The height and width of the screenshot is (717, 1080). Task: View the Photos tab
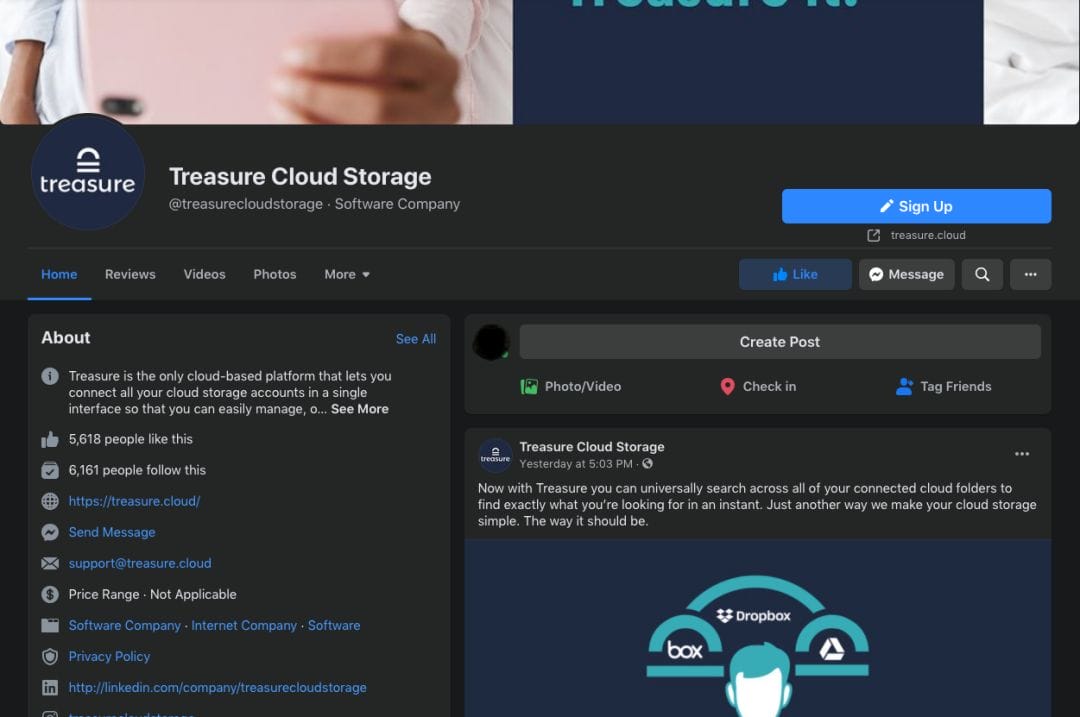coord(275,274)
